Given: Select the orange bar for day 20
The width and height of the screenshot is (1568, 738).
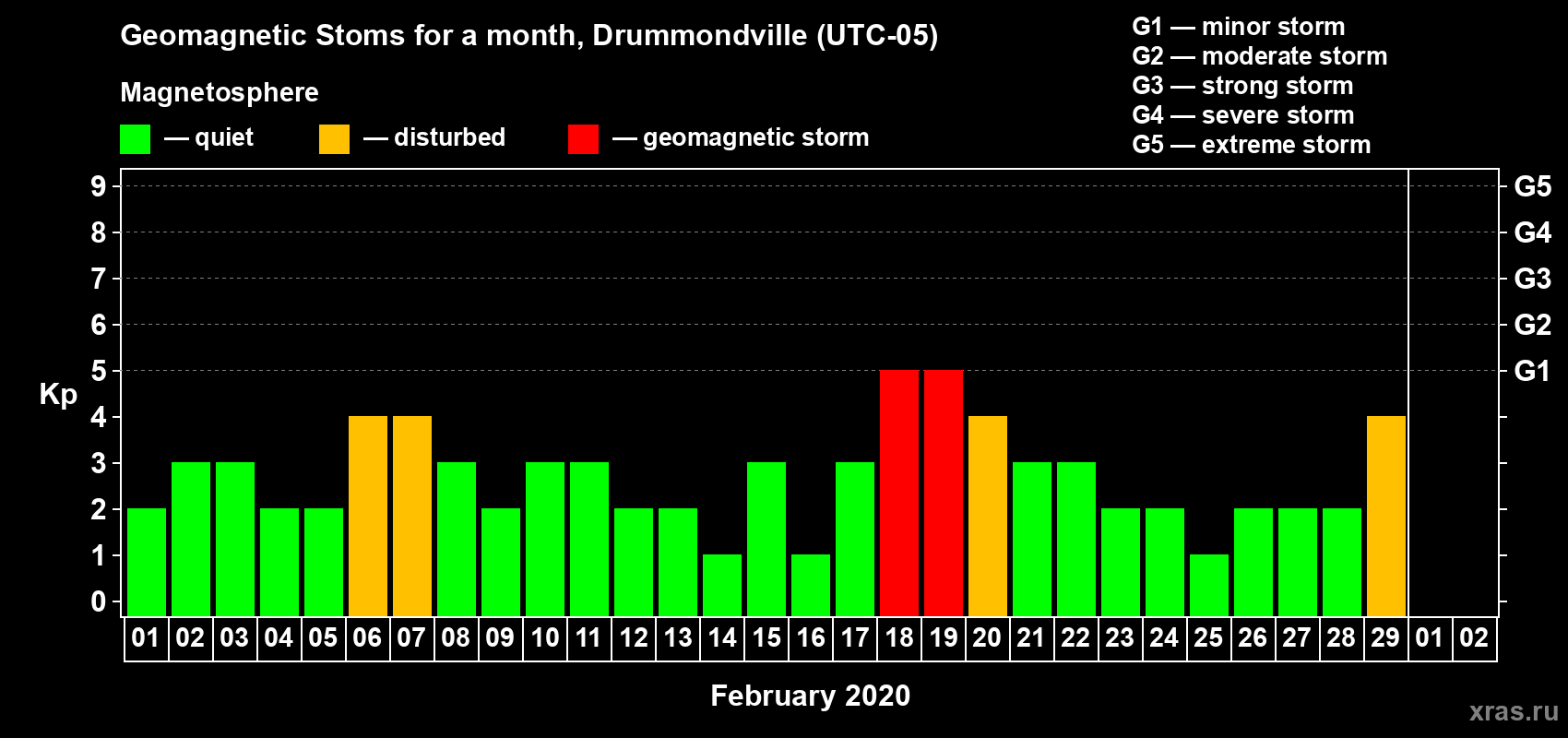Looking at the screenshot, I should coord(988,516).
